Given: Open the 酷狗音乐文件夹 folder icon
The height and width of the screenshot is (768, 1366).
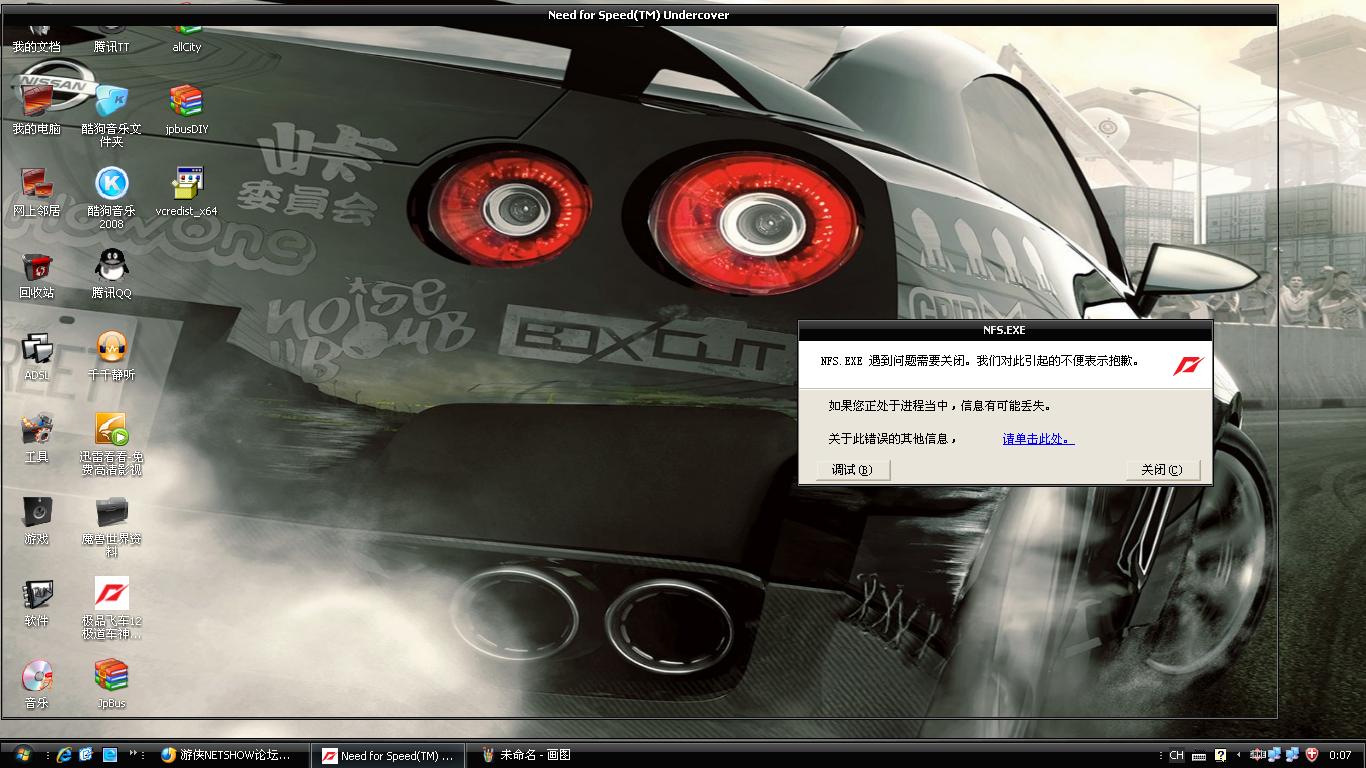Looking at the screenshot, I should [x=111, y=115].
